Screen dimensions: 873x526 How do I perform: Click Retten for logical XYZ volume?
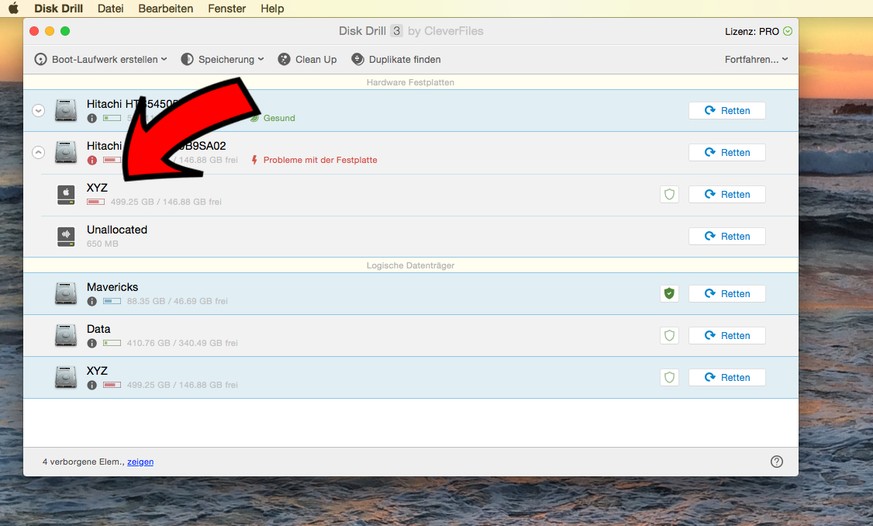(x=727, y=377)
